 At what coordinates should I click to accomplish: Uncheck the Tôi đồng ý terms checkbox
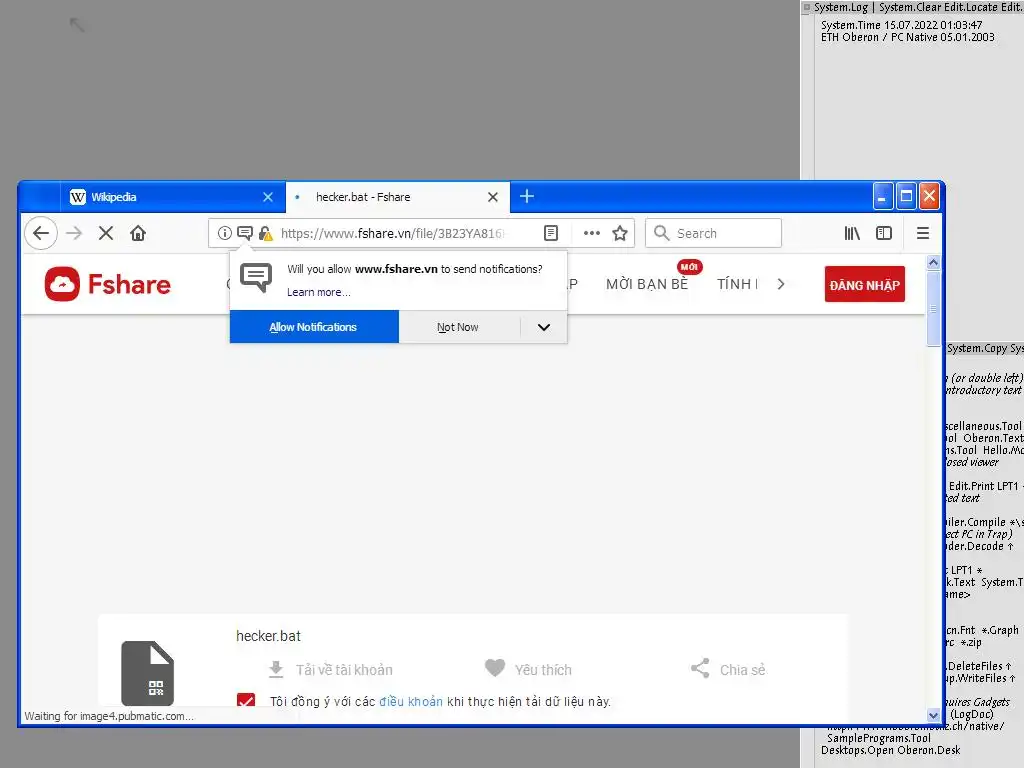point(246,701)
